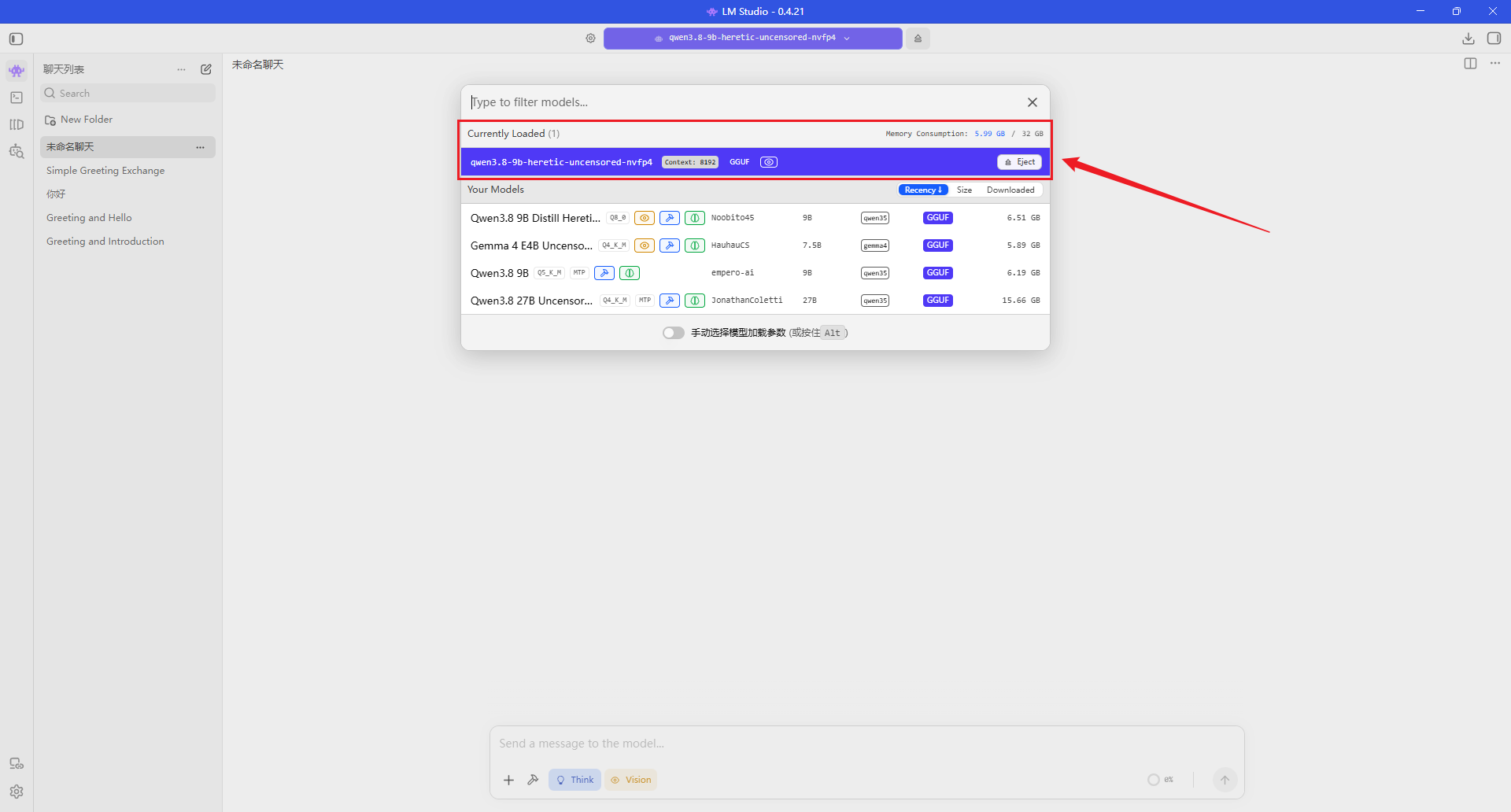
Task: Click tool-use icon on Qwen3.8 27B row
Action: 670,301
